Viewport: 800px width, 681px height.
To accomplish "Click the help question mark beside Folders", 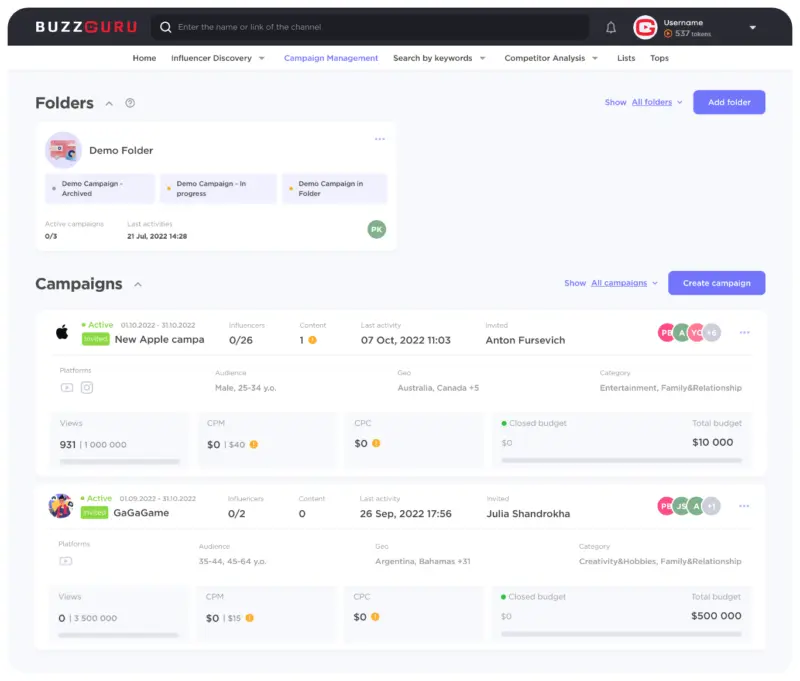I will [130, 103].
